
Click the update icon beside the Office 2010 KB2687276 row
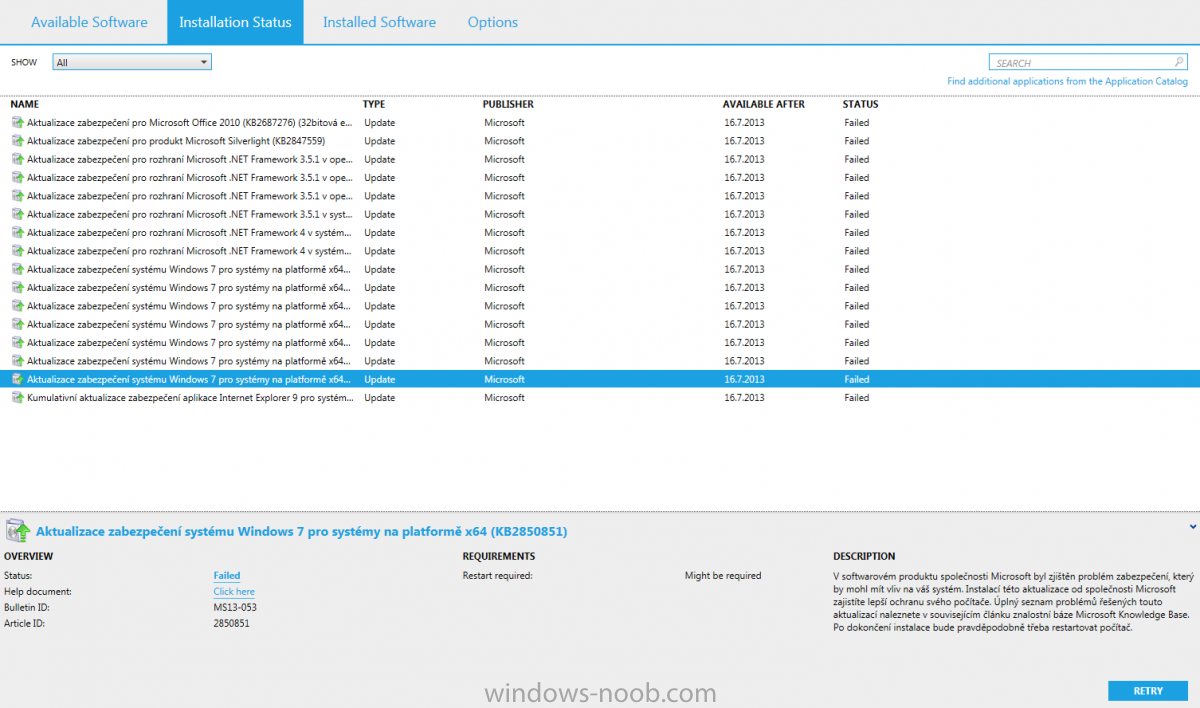click(x=17, y=123)
